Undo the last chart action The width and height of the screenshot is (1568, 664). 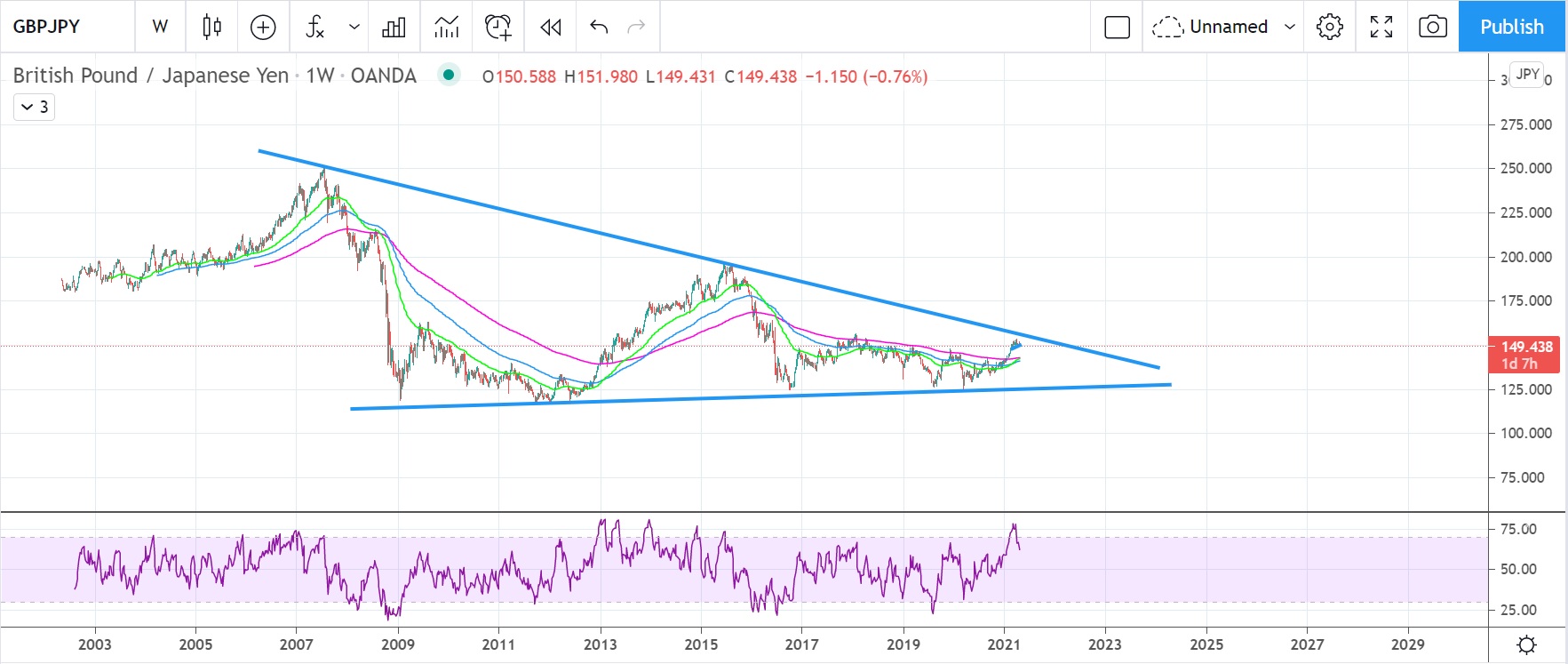[599, 27]
